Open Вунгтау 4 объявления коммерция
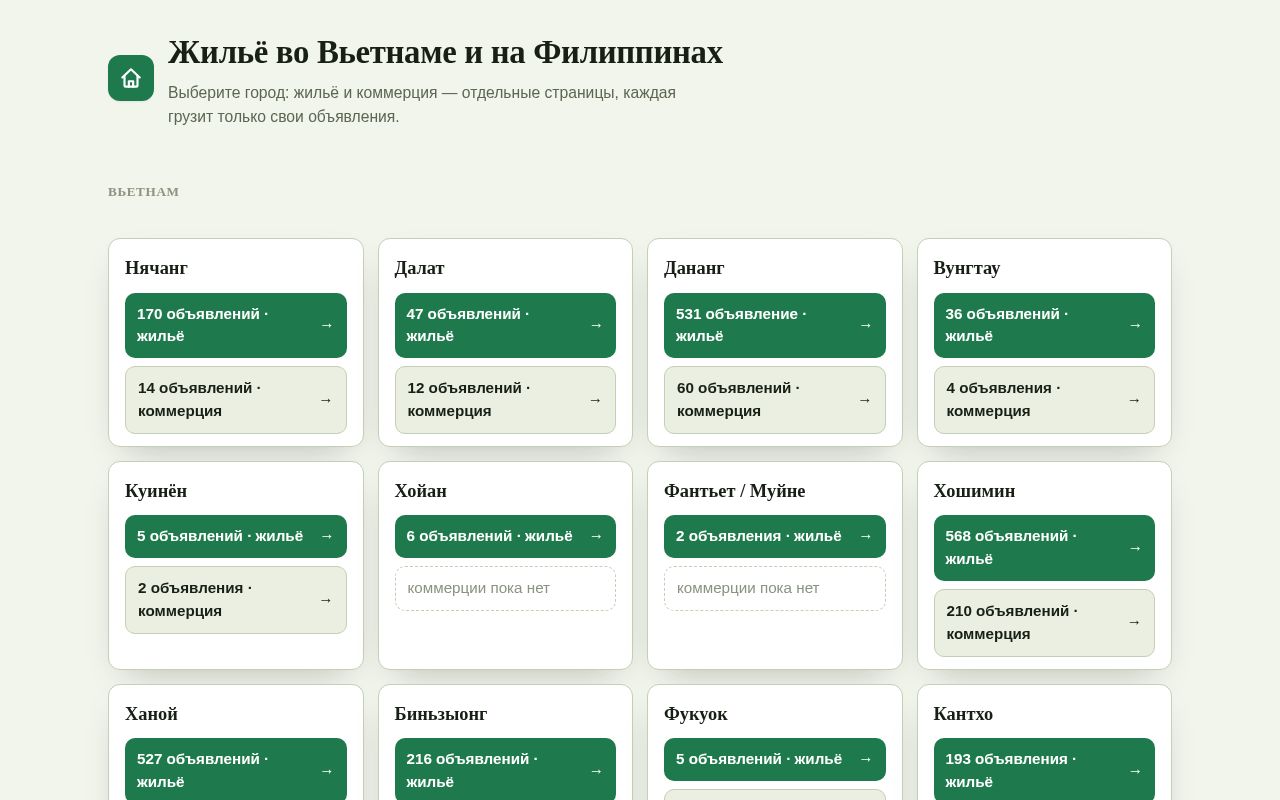The image size is (1280, 800). pos(1044,400)
